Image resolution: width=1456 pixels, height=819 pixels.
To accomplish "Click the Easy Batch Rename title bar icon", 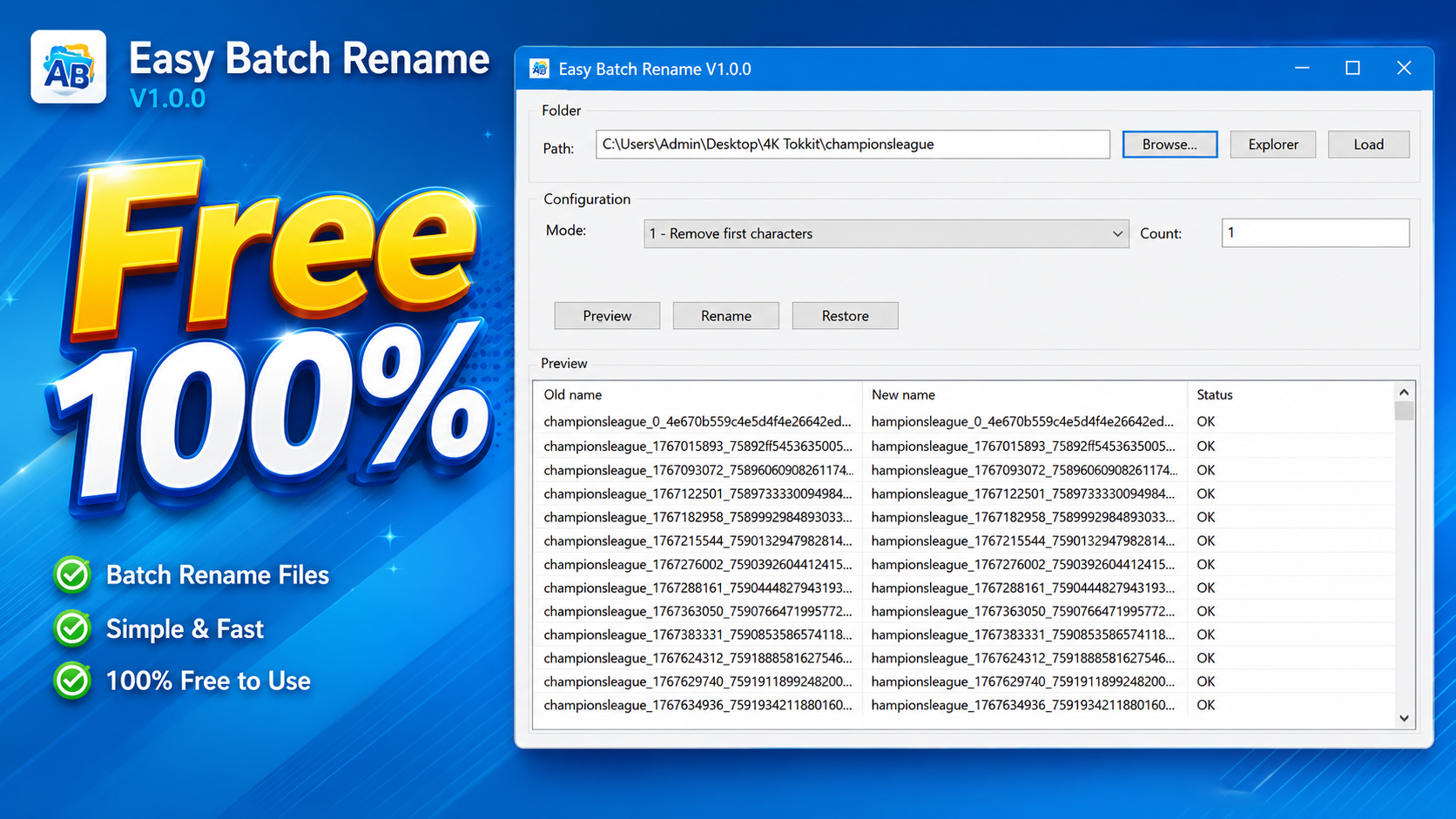I will click(x=540, y=69).
